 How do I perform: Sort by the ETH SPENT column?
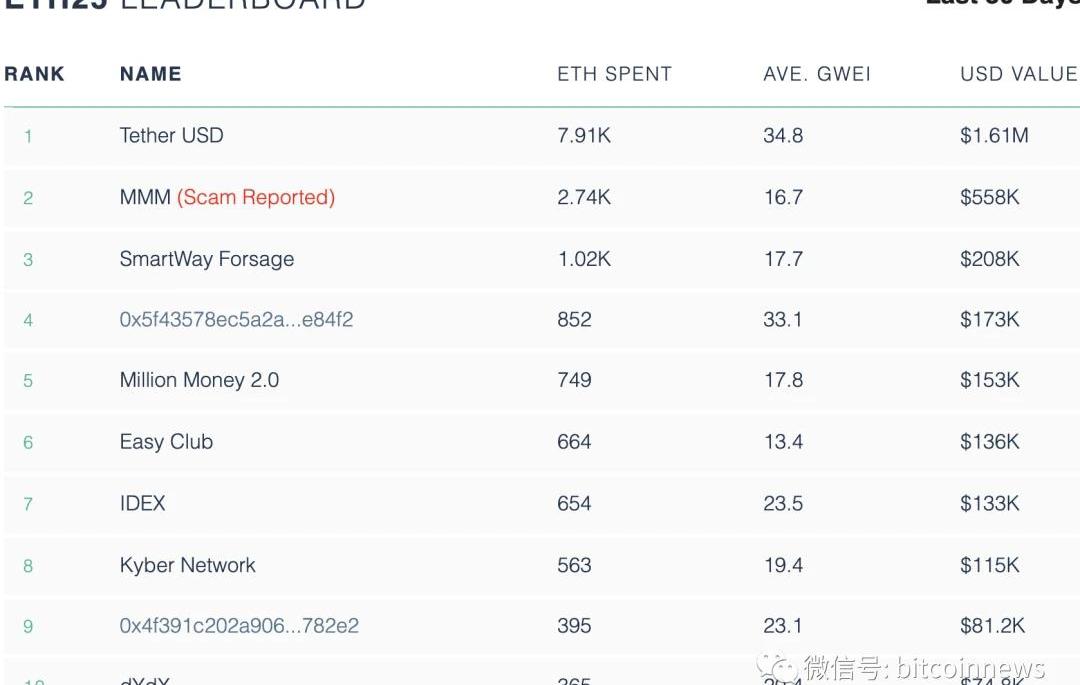point(614,74)
